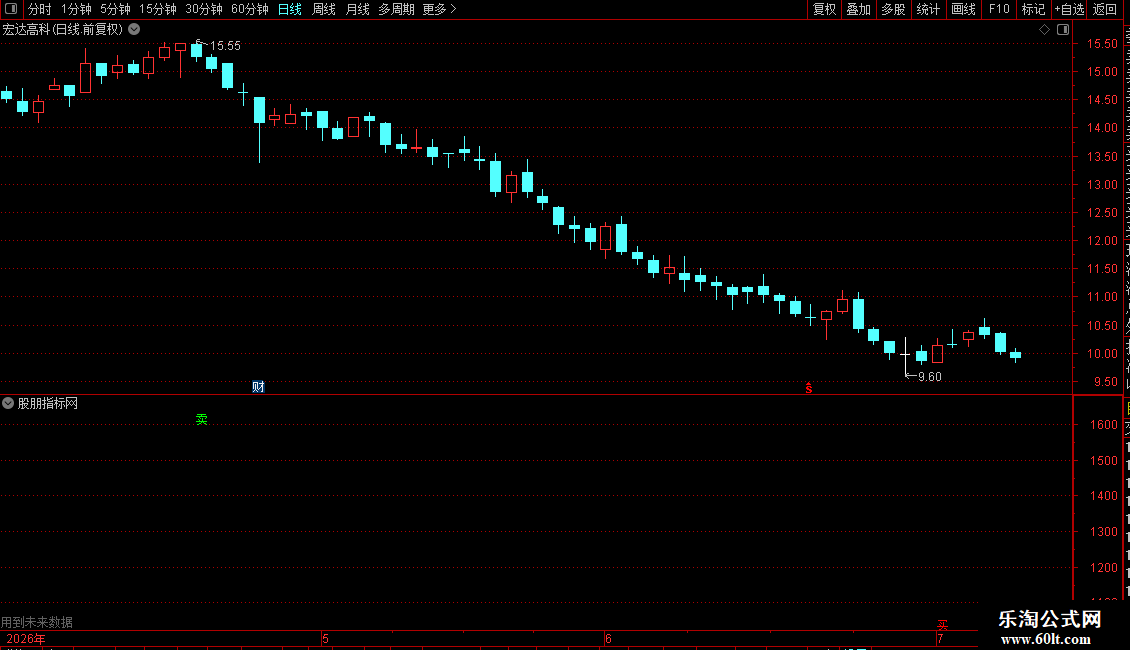Click the green 卖 sell signal

202,419
